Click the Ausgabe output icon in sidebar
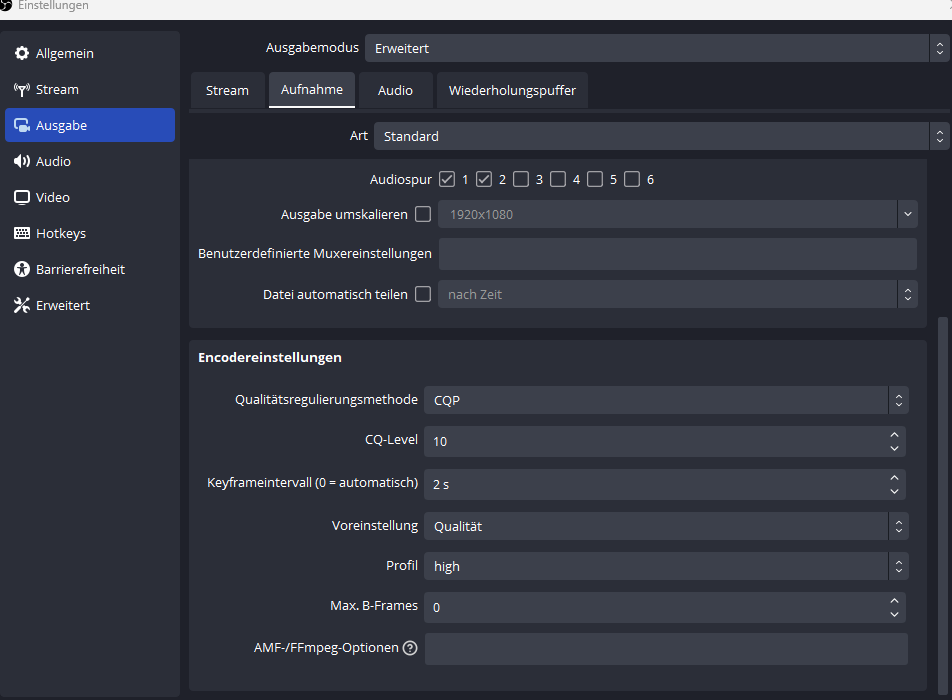The height and width of the screenshot is (700, 952). [x=22, y=126]
